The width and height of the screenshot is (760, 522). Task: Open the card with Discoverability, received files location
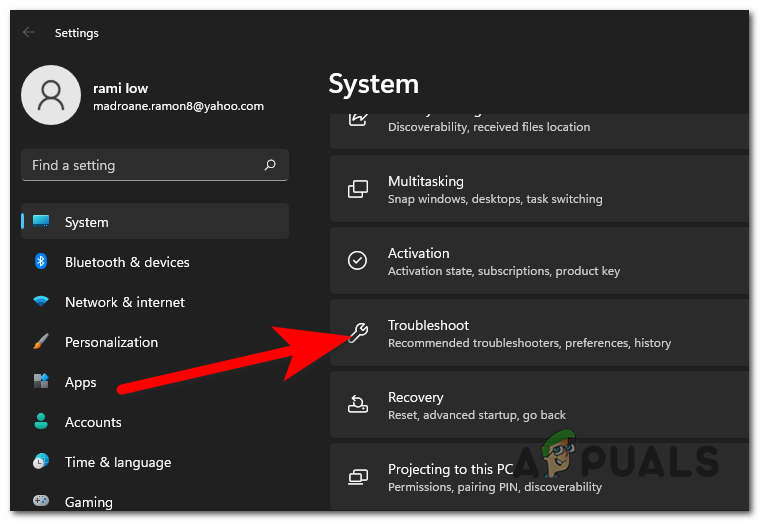tap(539, 131)
